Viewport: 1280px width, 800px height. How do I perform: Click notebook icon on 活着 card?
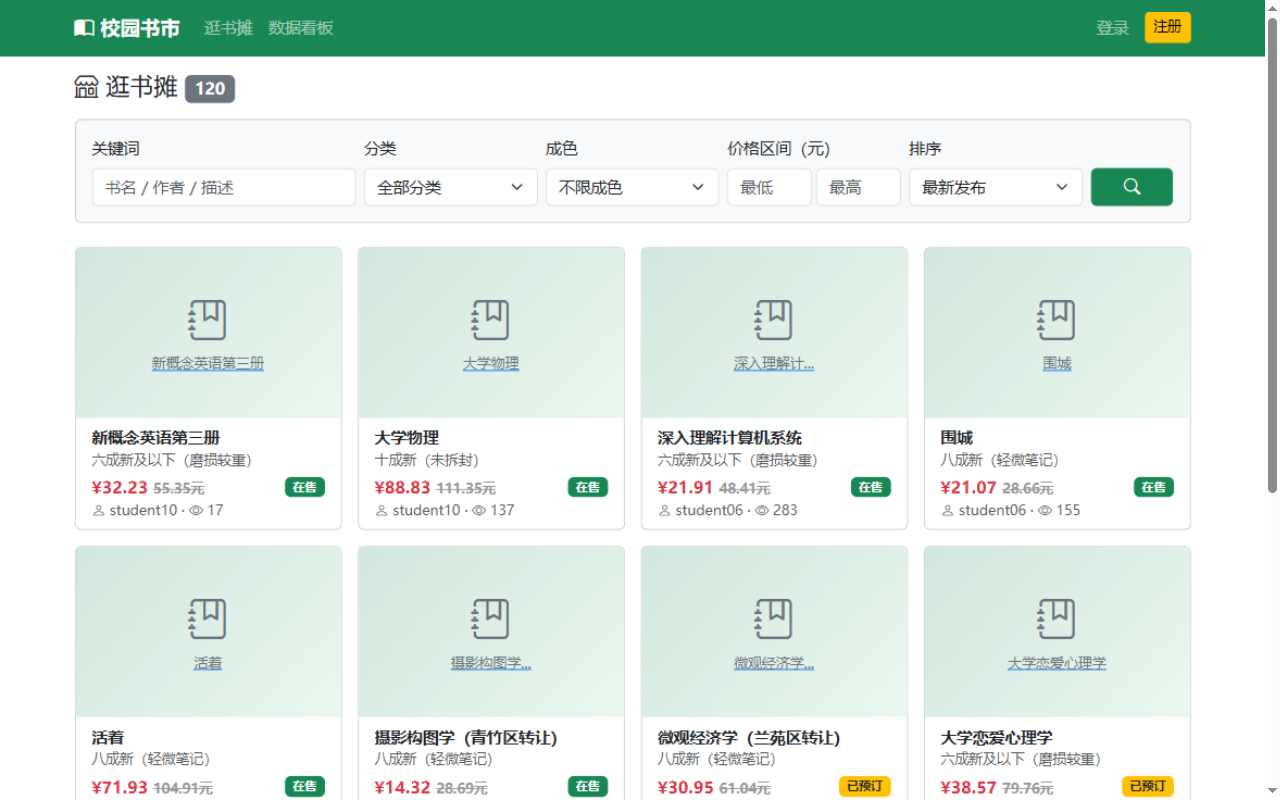tap(208, 619)
